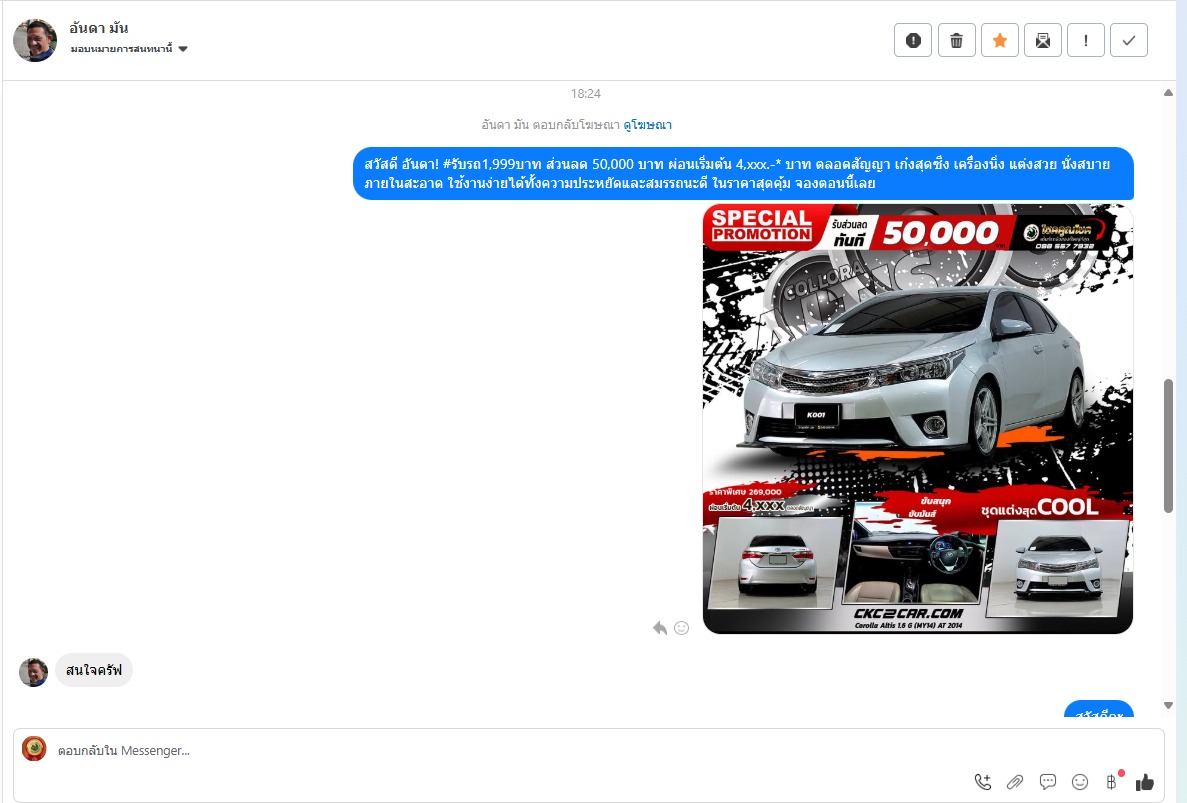This screenshot has height=803, width=1187.
Task: Open the baht payment request icon
Action: click(x=1112, y=782)
